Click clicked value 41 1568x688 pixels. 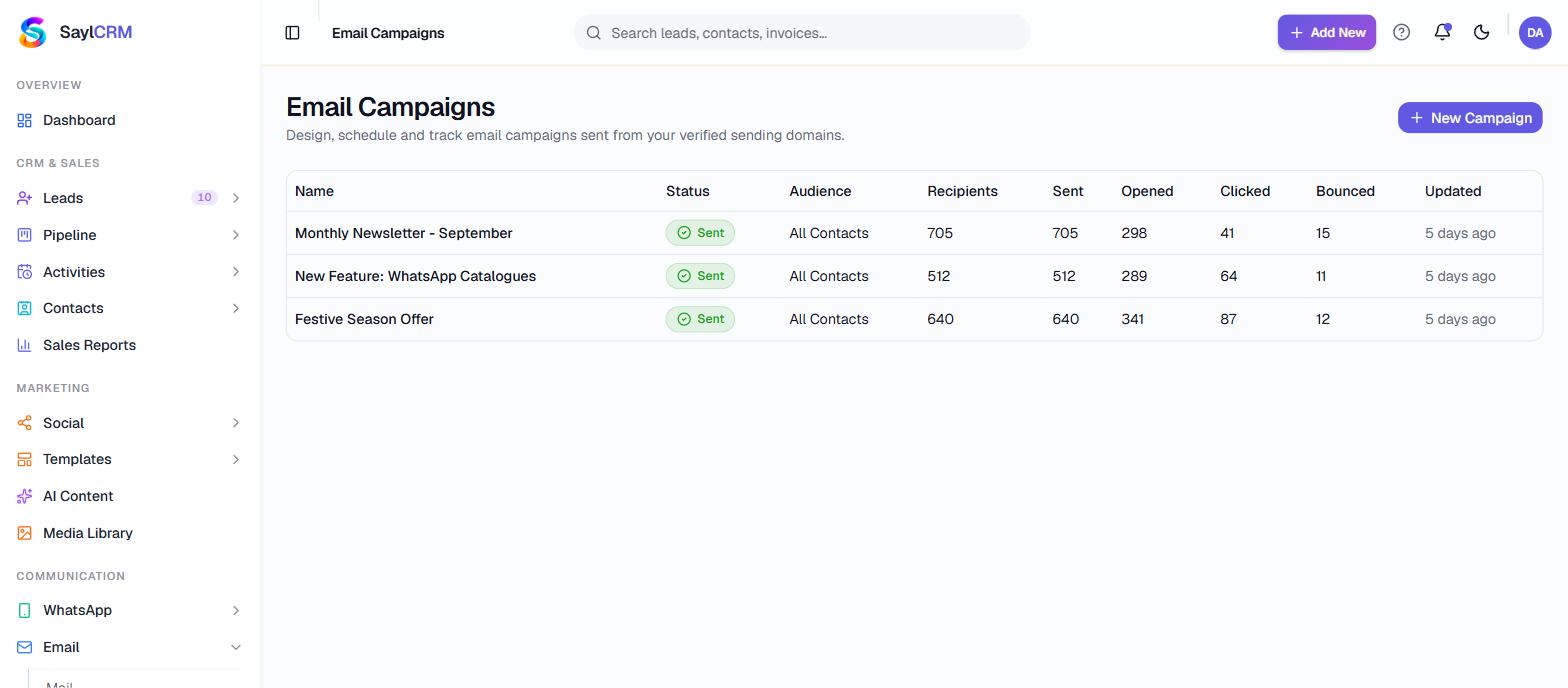(x=1227, y=233)
